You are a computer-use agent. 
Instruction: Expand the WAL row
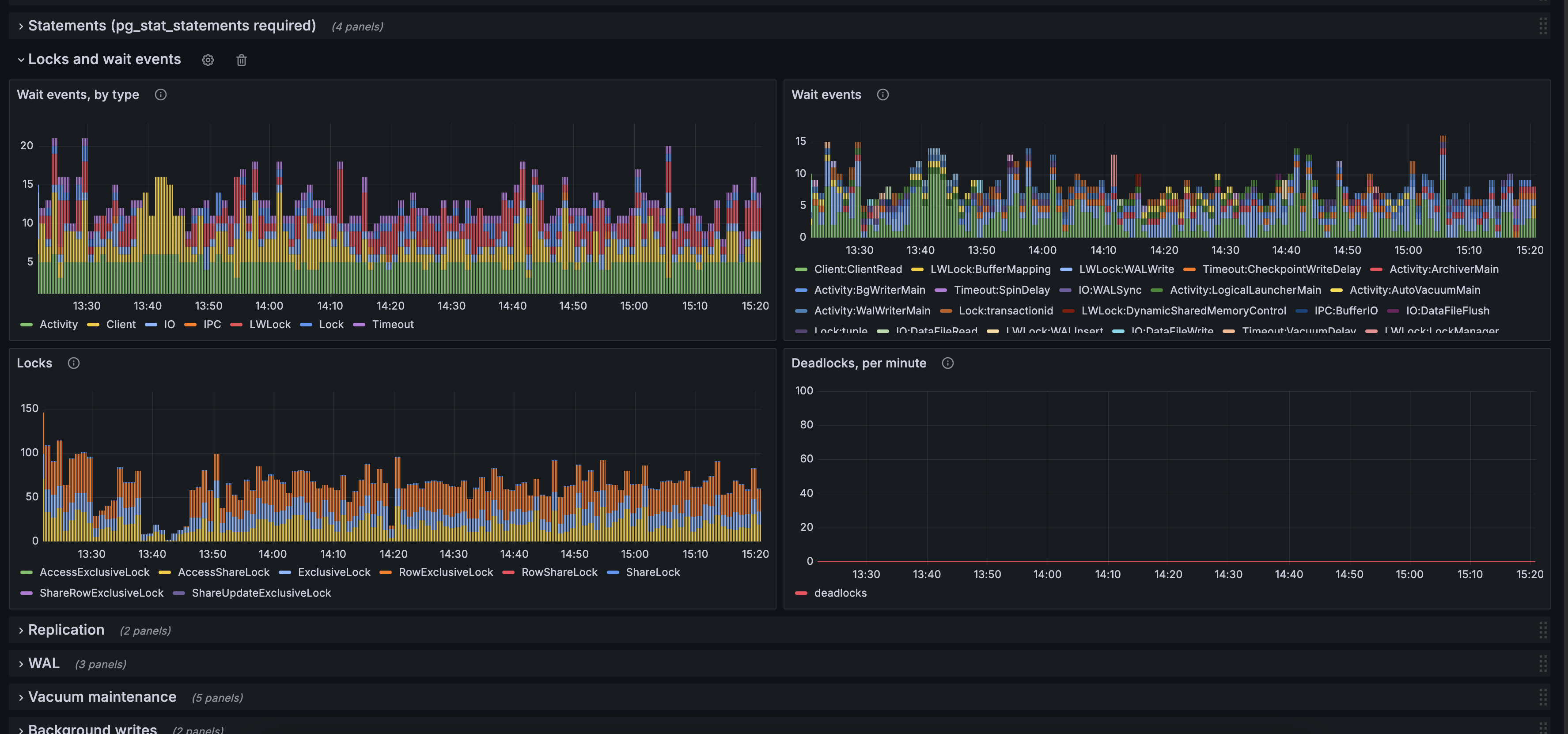click(x=44, y=663)
